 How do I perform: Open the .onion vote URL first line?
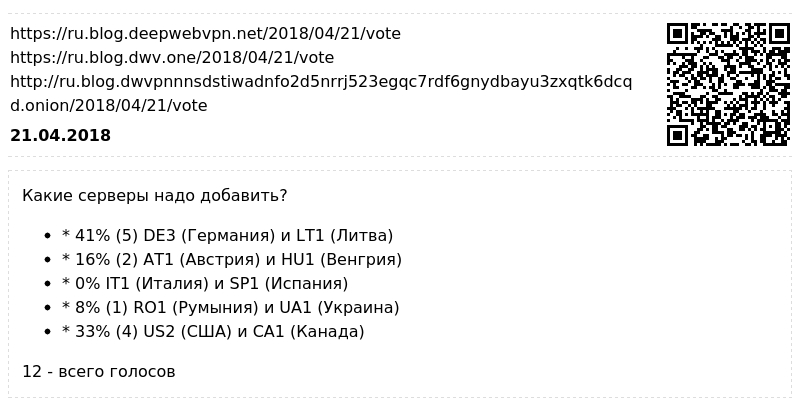pos(321,82)
